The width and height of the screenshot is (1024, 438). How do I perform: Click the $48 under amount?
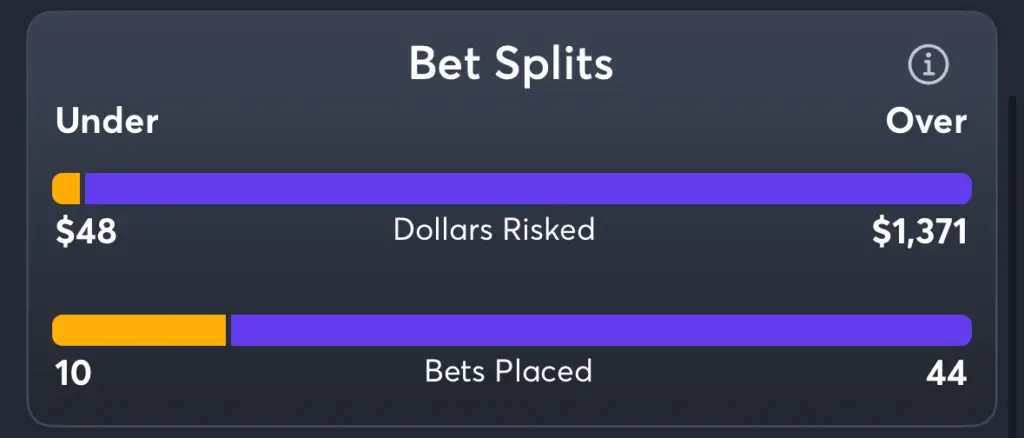click(86, 232)
